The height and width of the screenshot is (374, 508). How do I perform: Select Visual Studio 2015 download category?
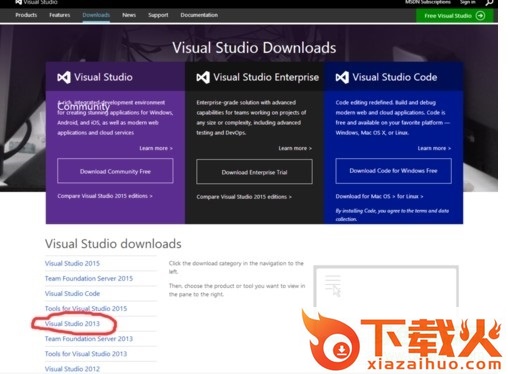(x=72, y=263)
